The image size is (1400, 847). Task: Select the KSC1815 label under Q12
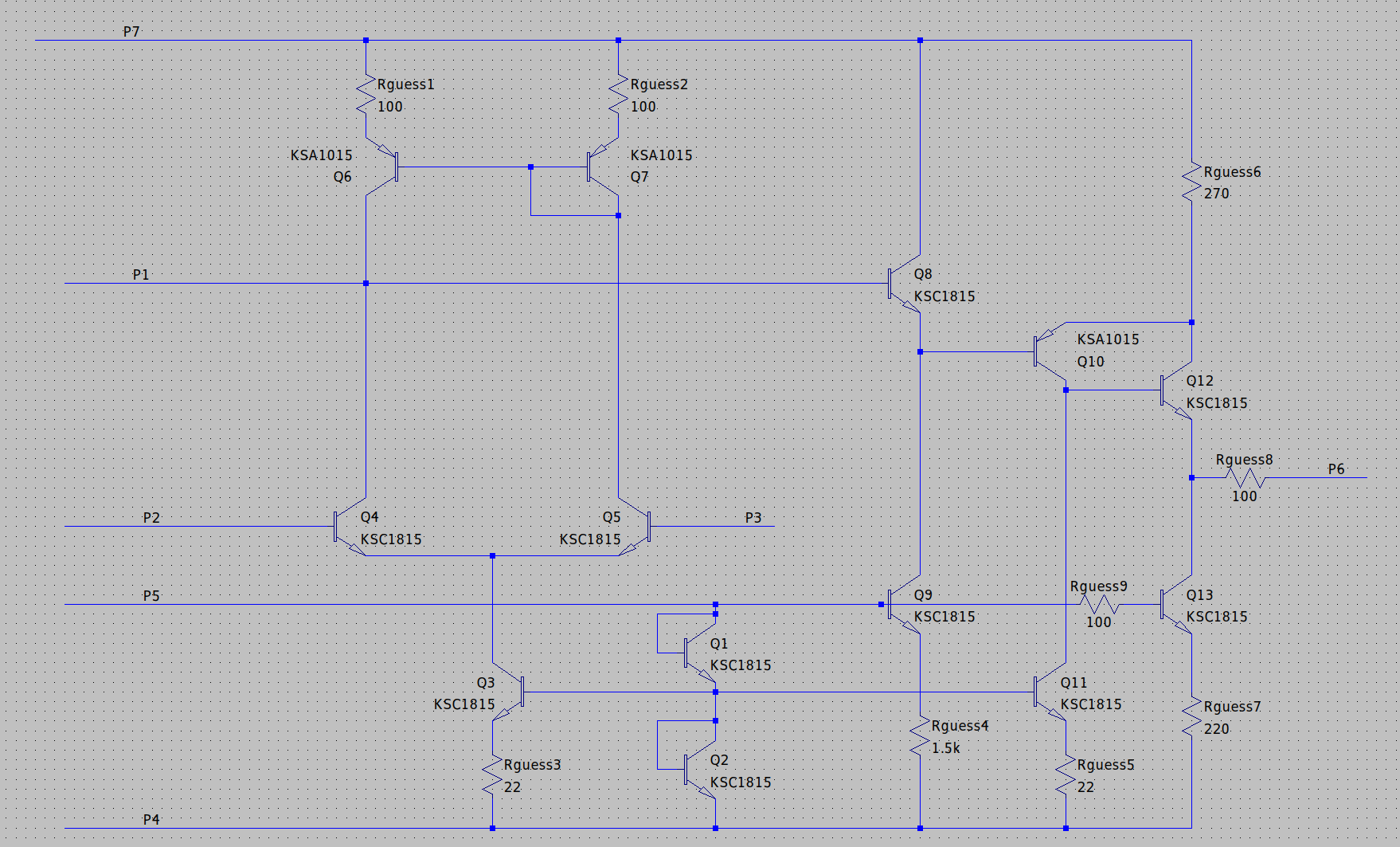pos(1216,403)
